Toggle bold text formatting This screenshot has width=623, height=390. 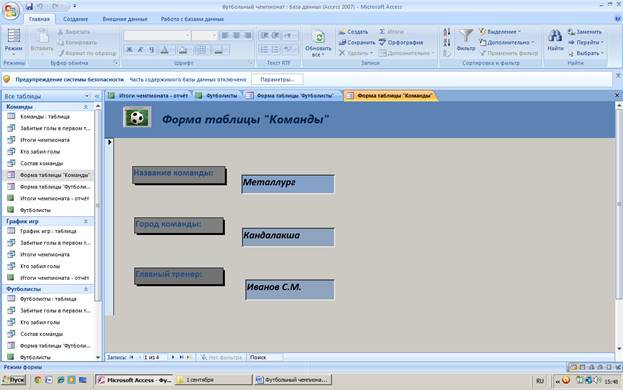point(130,50)
